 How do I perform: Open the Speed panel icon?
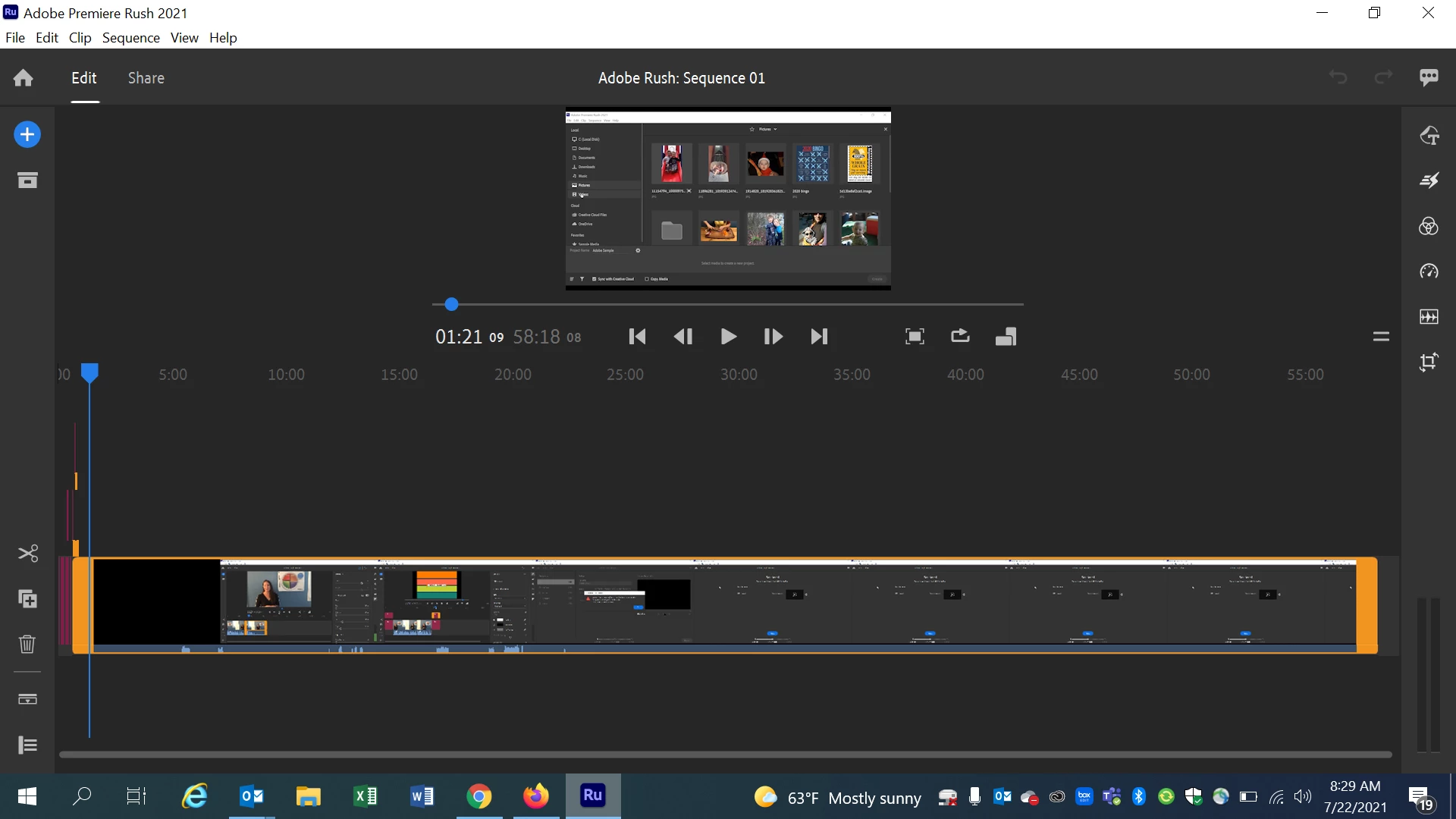tap(1429, 271)
